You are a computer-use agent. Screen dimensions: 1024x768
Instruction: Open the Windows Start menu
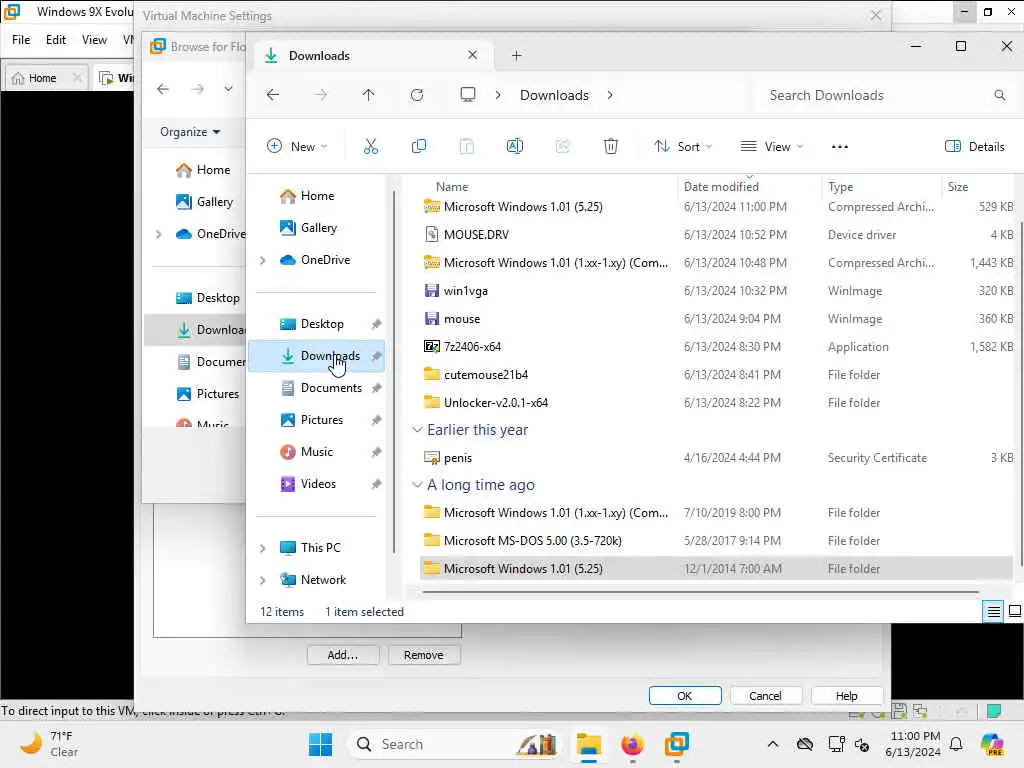320,744
